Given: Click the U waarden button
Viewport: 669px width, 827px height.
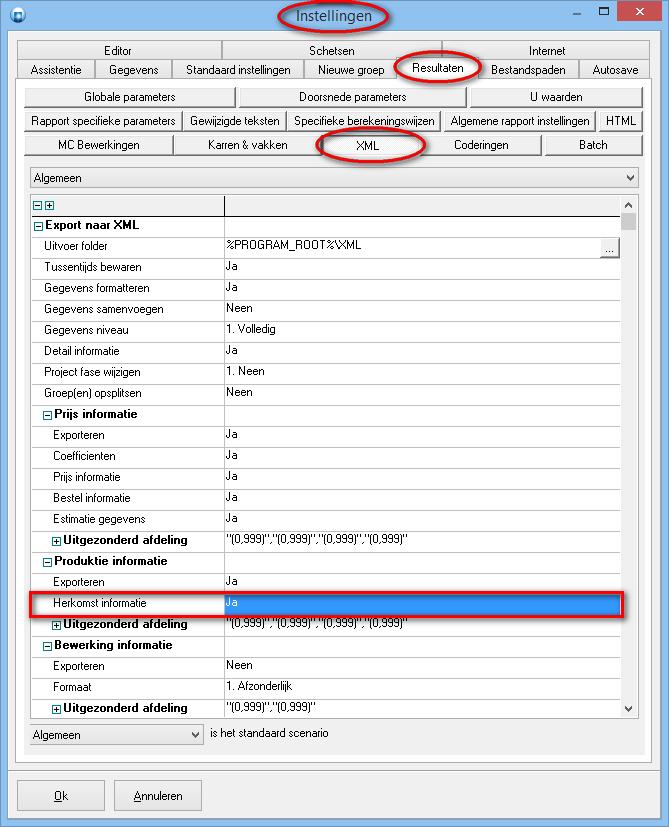Looking at the screenshot, I should pyautogui.click(x=556, y=97).
